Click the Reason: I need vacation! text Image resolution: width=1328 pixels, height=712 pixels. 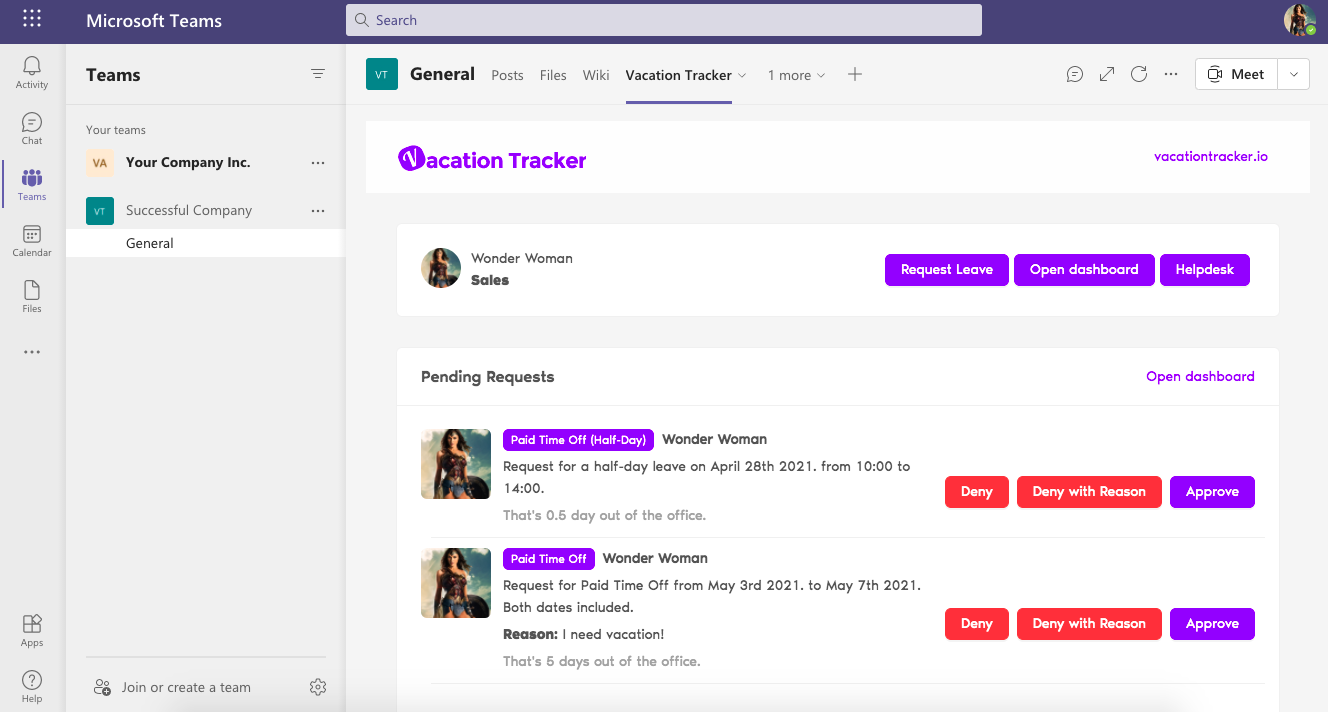[583, 634]
